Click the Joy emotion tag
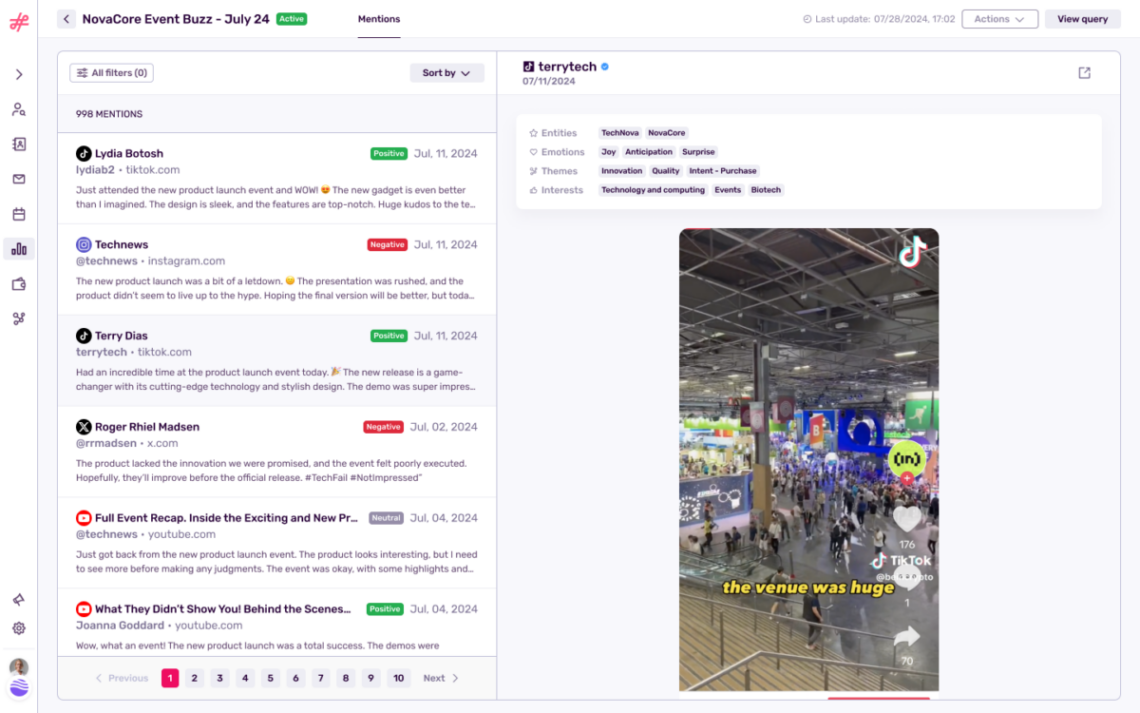 608,151
